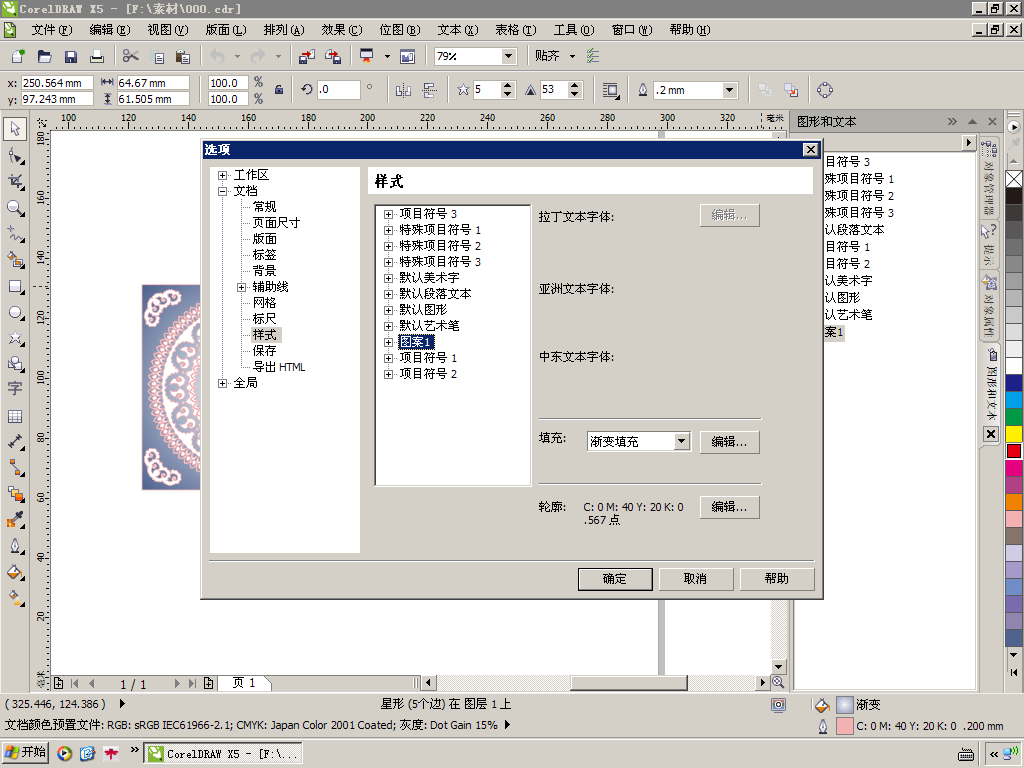This screenshot has width=1024, height=768.
Task: Expand the 工作区 tree node
Action: pos(223,175)
